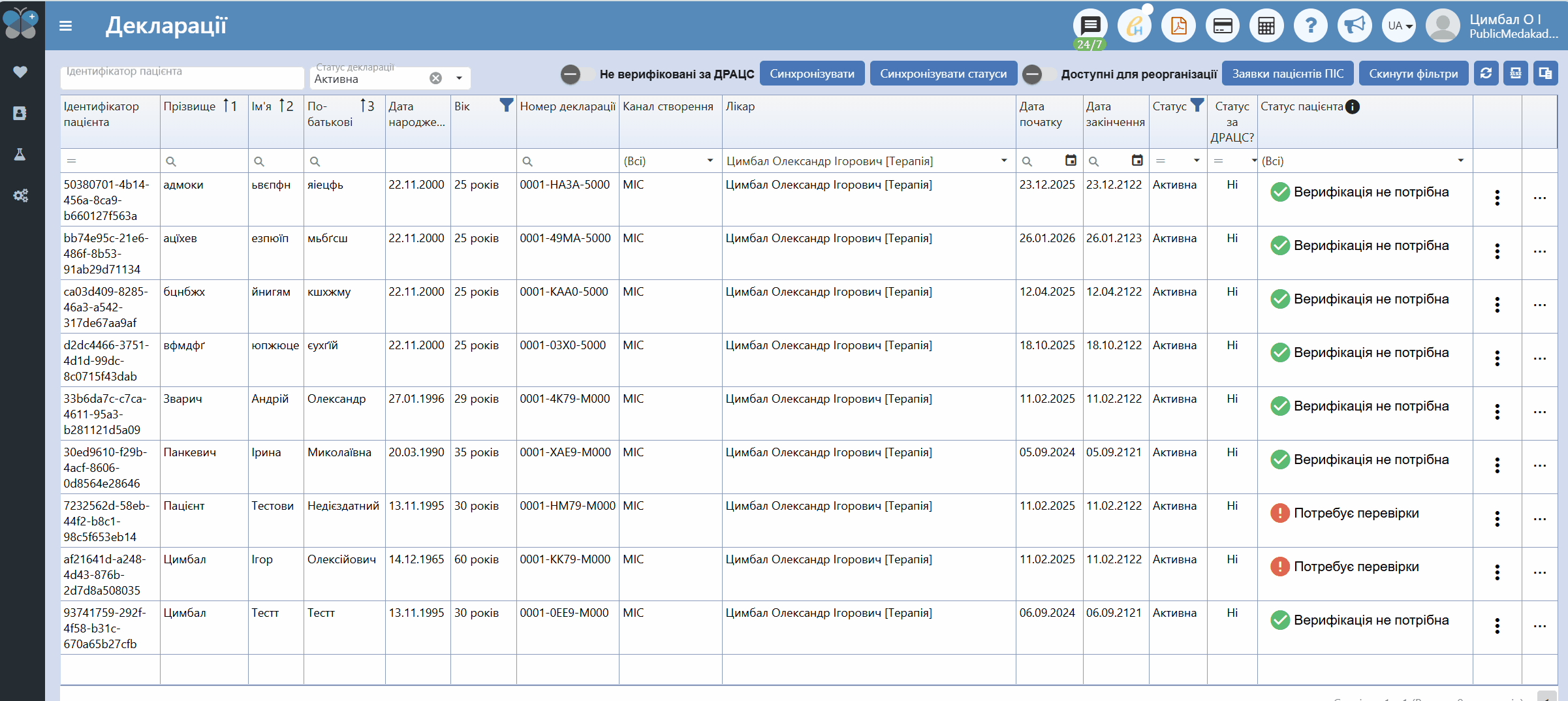Viewport: 1568px width, 701px height.
Task: Open calendar picker for Дата початку filter
Action: tap(1071, 161)
